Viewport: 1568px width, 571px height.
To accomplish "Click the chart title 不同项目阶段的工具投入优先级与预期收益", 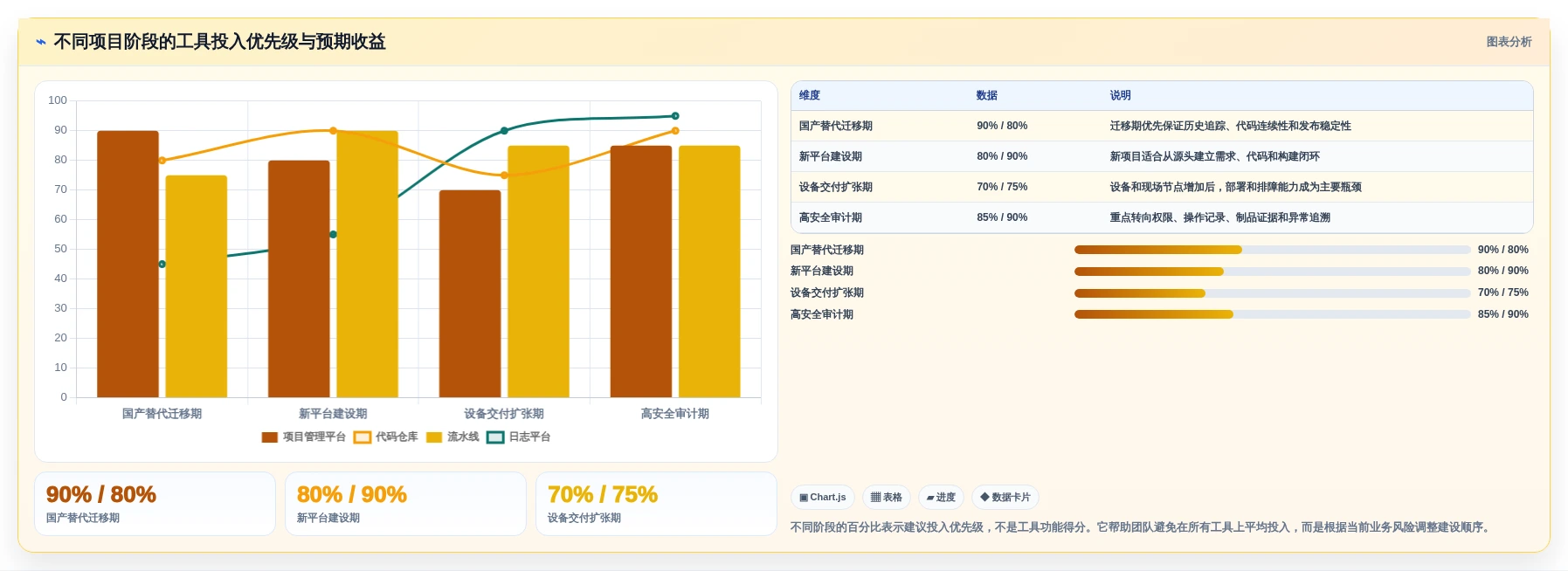I will [219, 42].
